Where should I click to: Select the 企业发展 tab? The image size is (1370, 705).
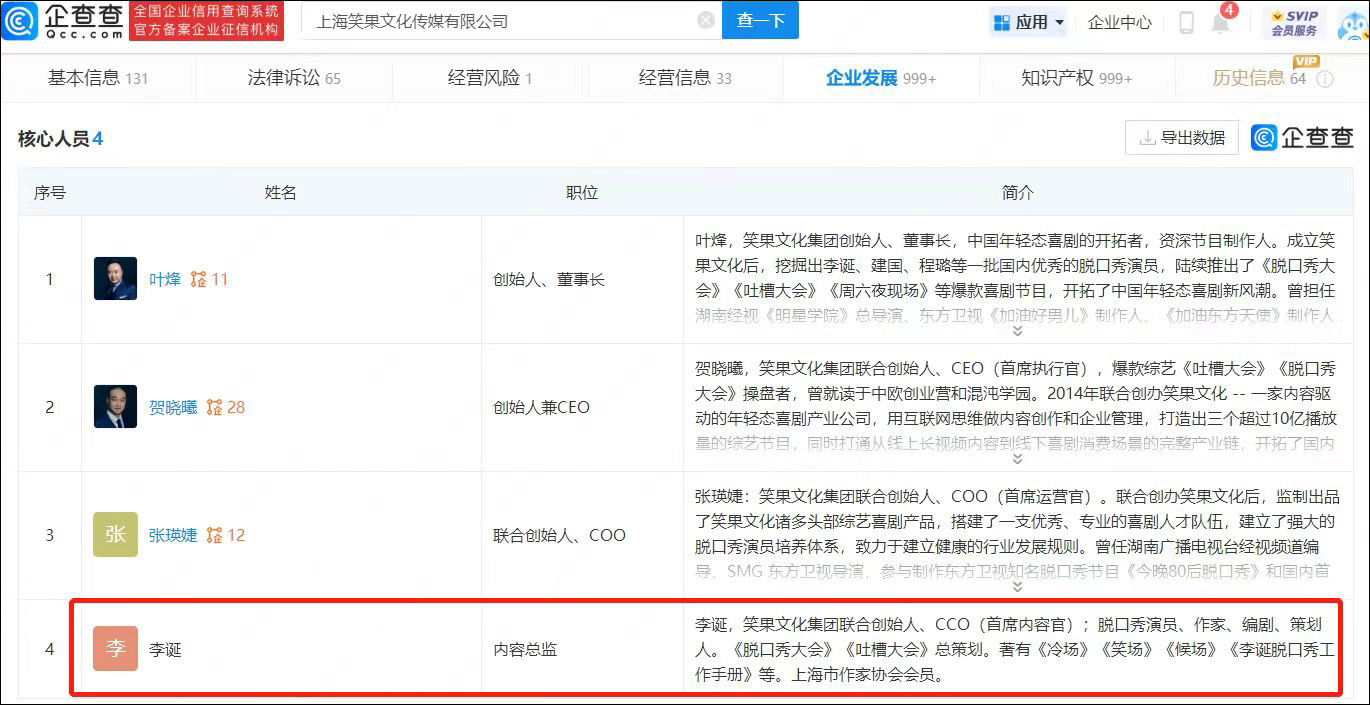click(881, 78)
